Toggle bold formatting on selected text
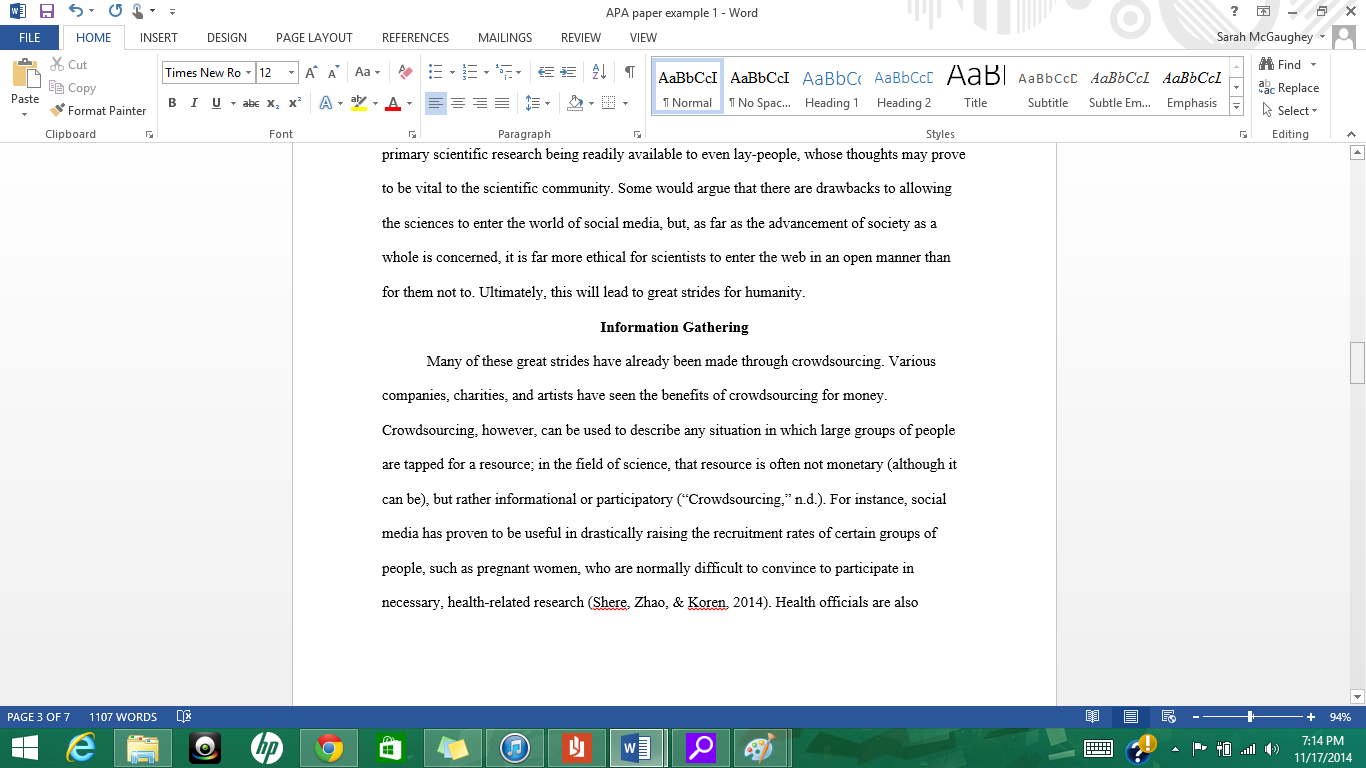The image size is (1366, 768). [172, 103]
